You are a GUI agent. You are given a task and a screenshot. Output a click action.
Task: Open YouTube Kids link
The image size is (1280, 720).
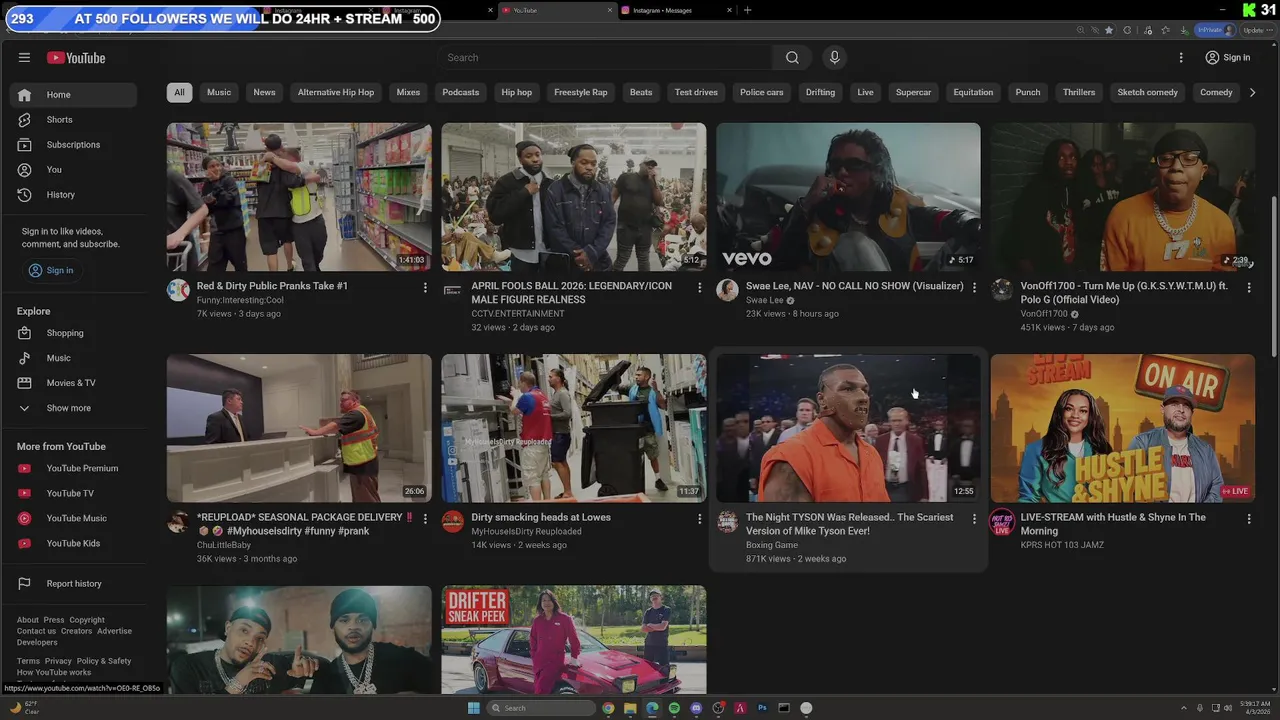coord(74,543)
